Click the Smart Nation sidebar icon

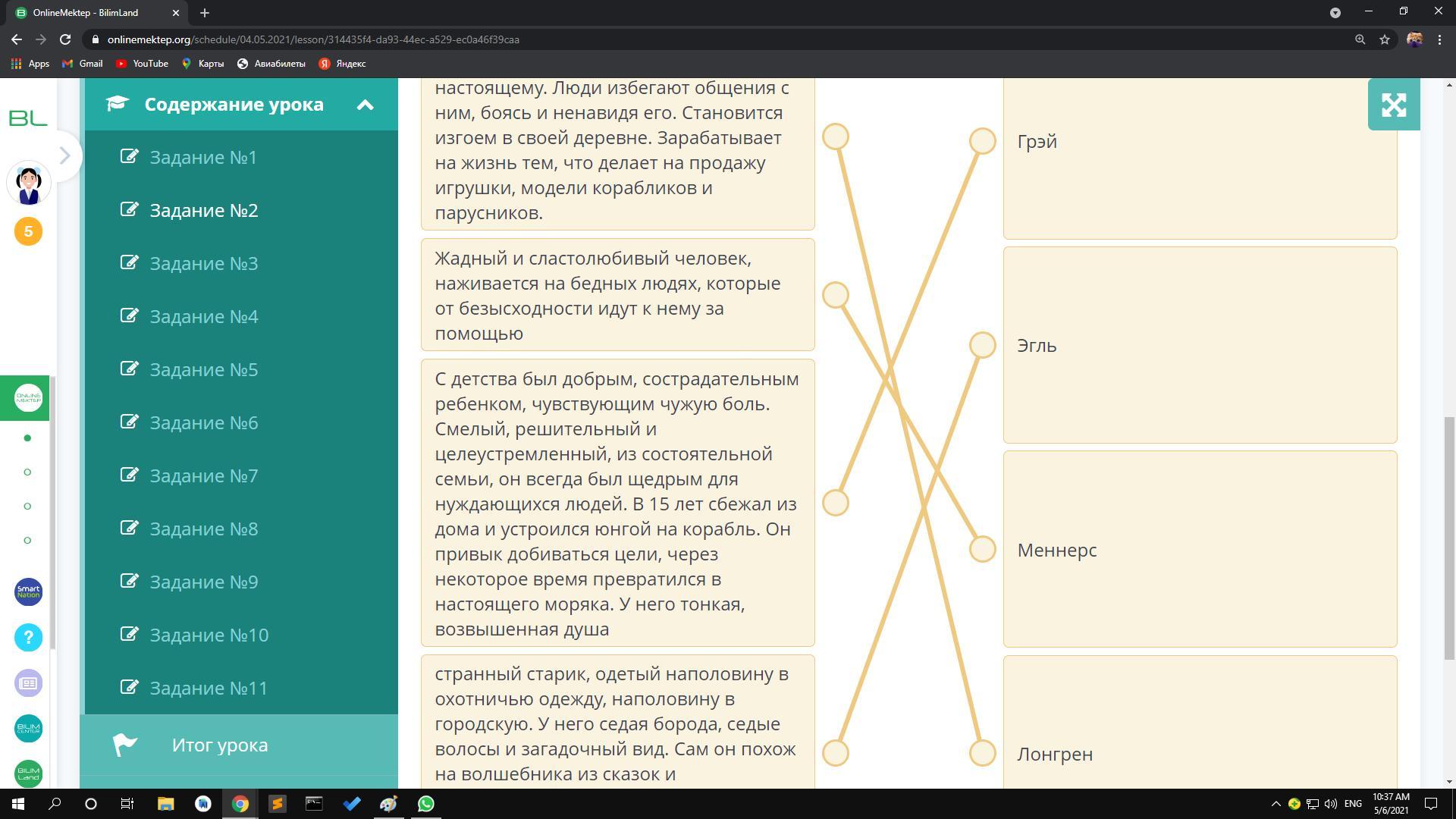tap(28, 591)
